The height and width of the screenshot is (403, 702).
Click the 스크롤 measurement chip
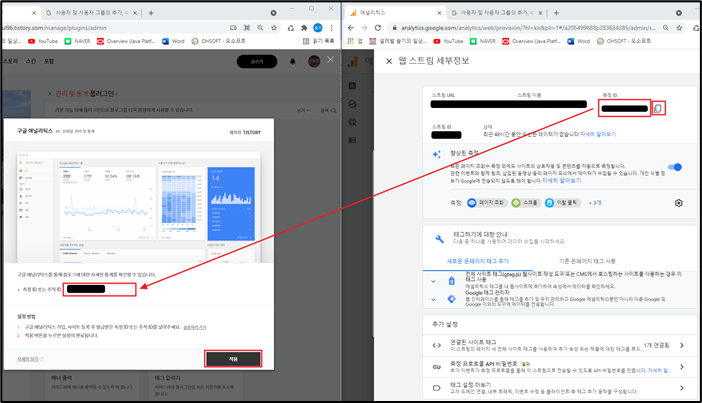click(526, 203)
